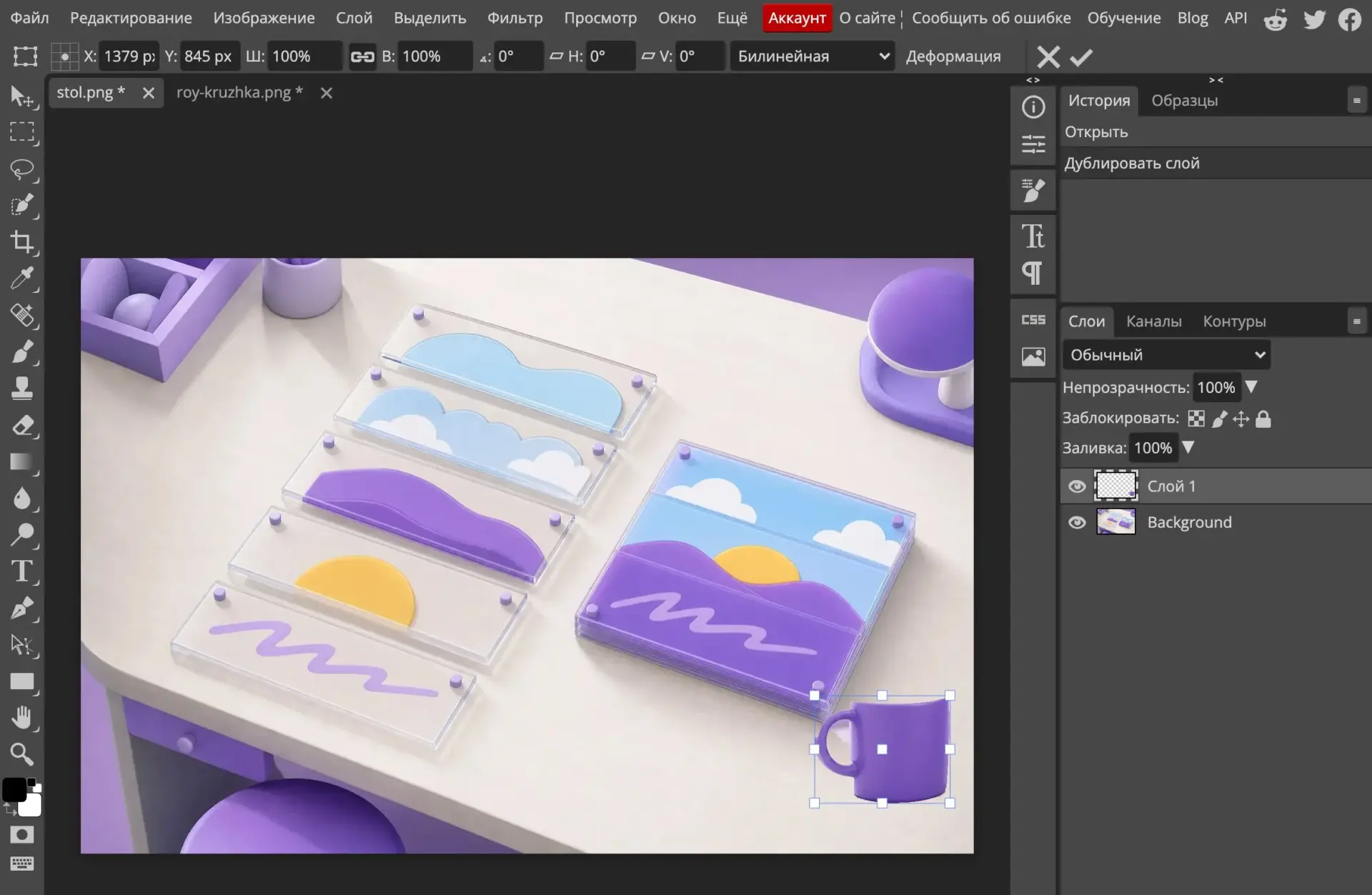Screen dimensions: 1372x895
Task: Open the info panel icon
Action: [1033, 107]
